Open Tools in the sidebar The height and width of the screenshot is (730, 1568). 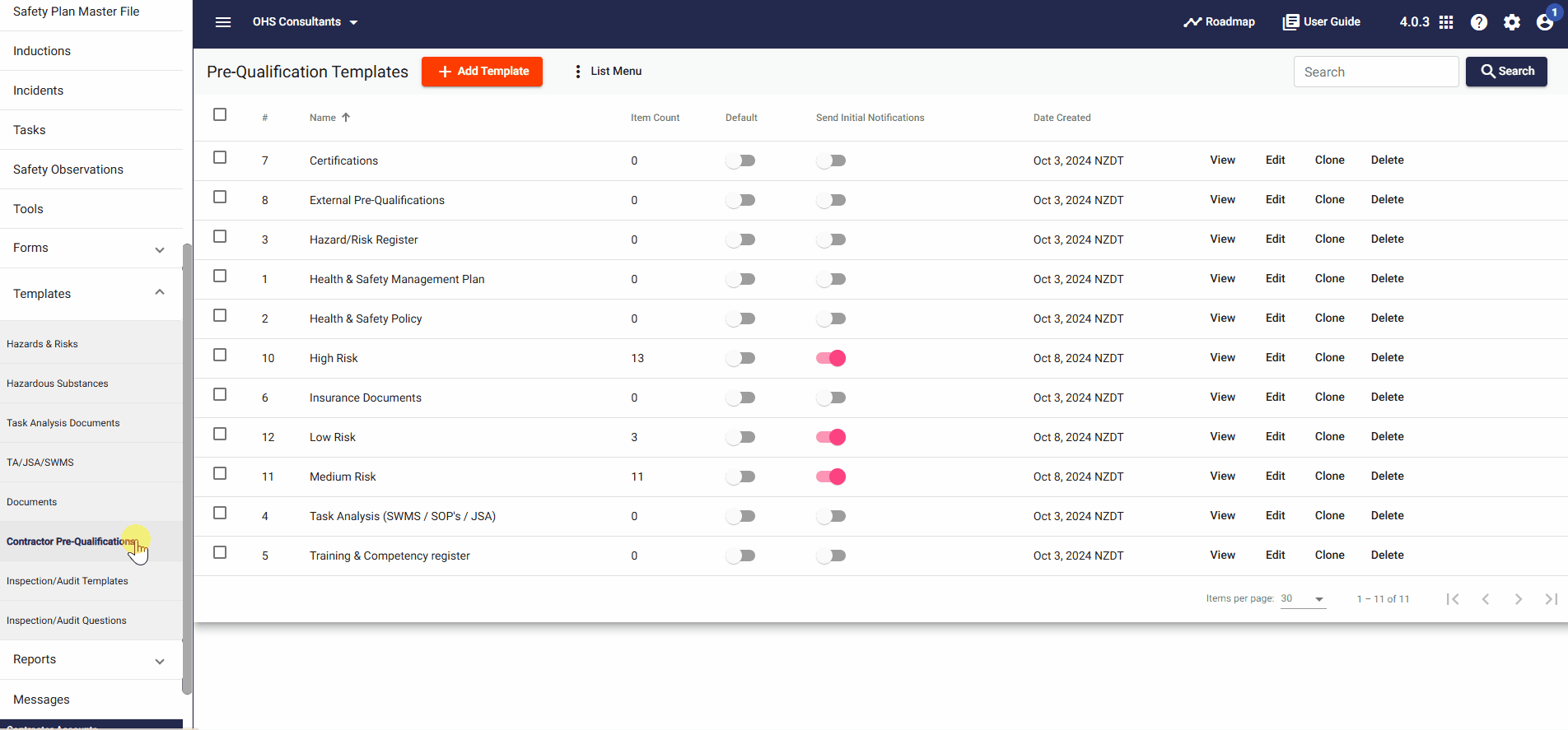(91, 209)
